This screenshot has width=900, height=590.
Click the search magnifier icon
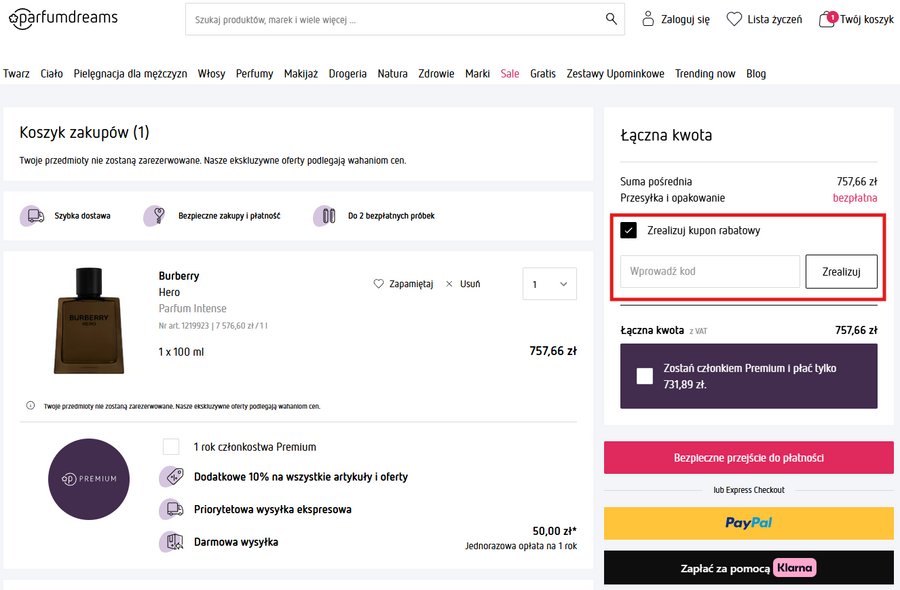(x=611, y=19)
